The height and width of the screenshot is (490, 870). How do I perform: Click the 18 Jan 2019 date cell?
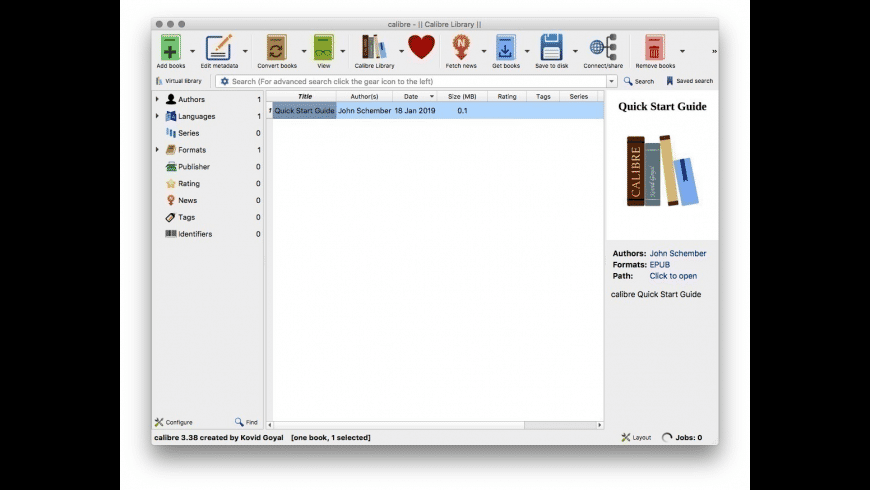tap(414, 110)
